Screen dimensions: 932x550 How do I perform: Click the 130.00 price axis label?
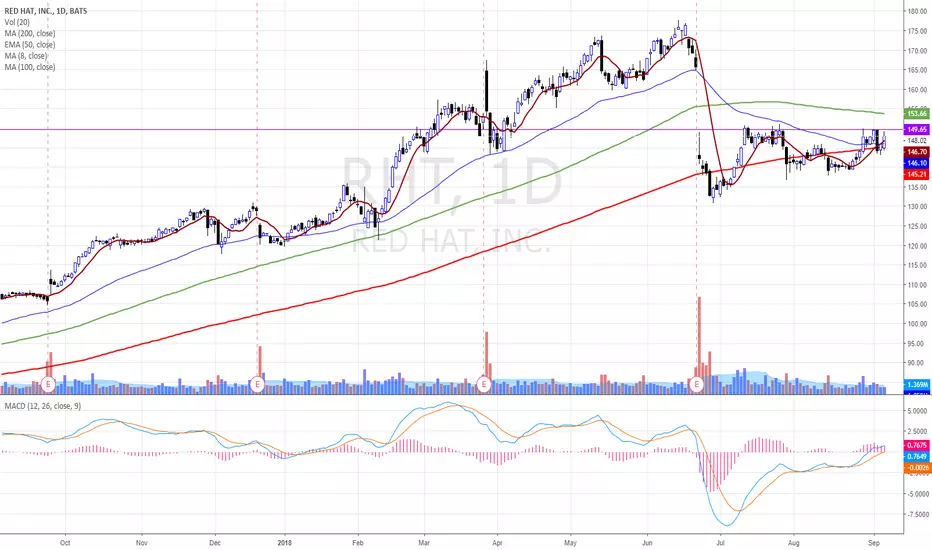(918, 207)
